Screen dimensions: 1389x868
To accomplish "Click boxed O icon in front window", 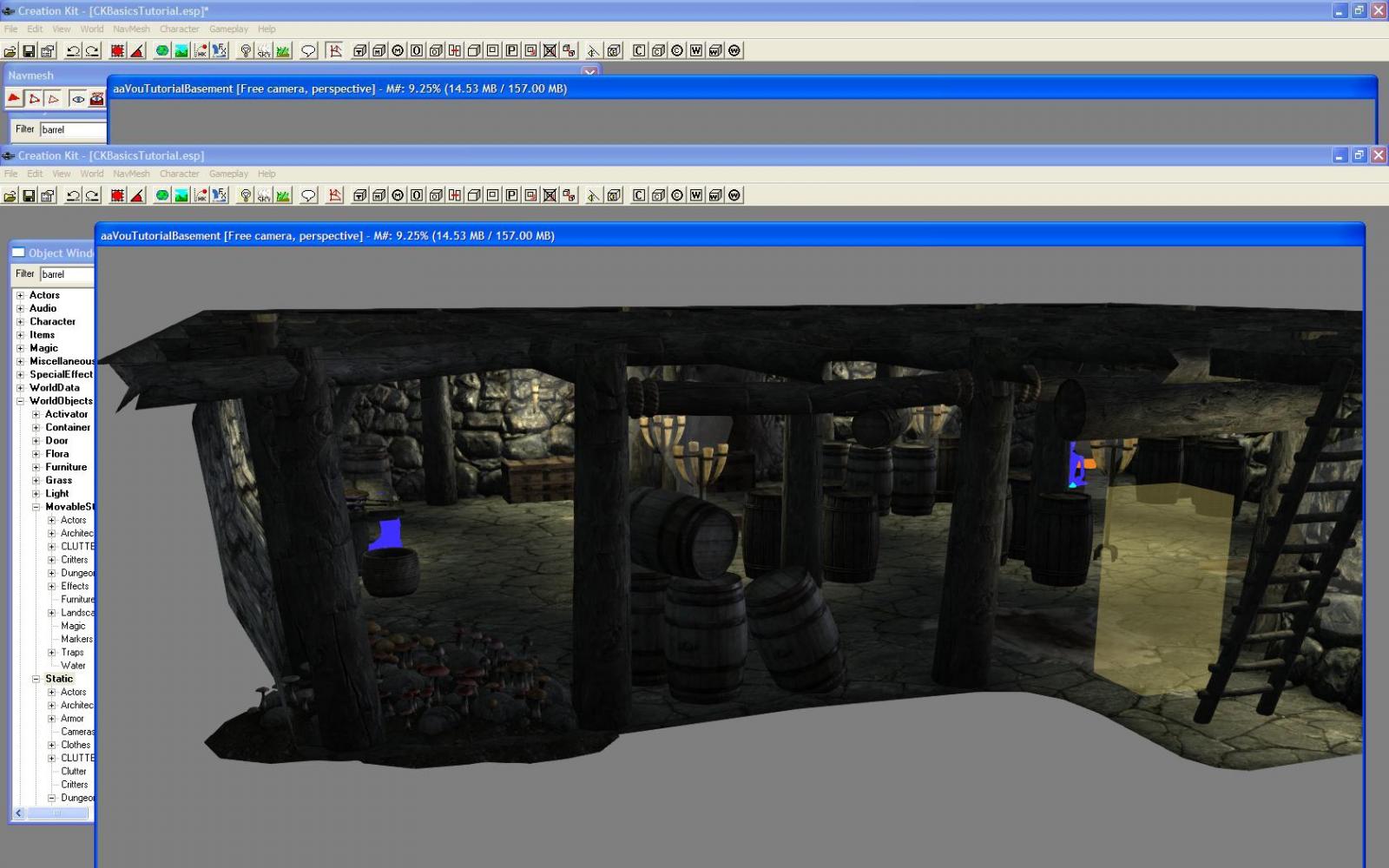I will [417, 196].
